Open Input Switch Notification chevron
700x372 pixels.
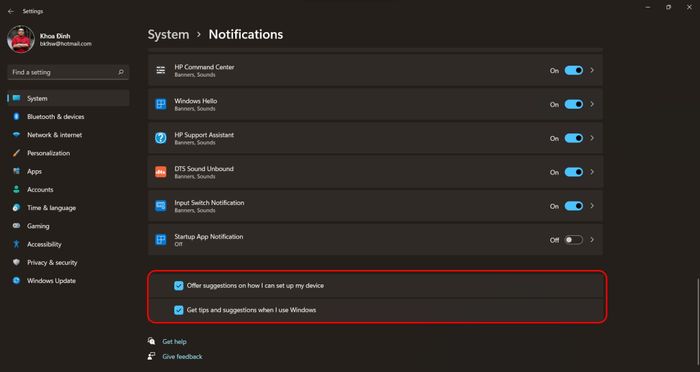pyautogui.click(x=592, y=206)
